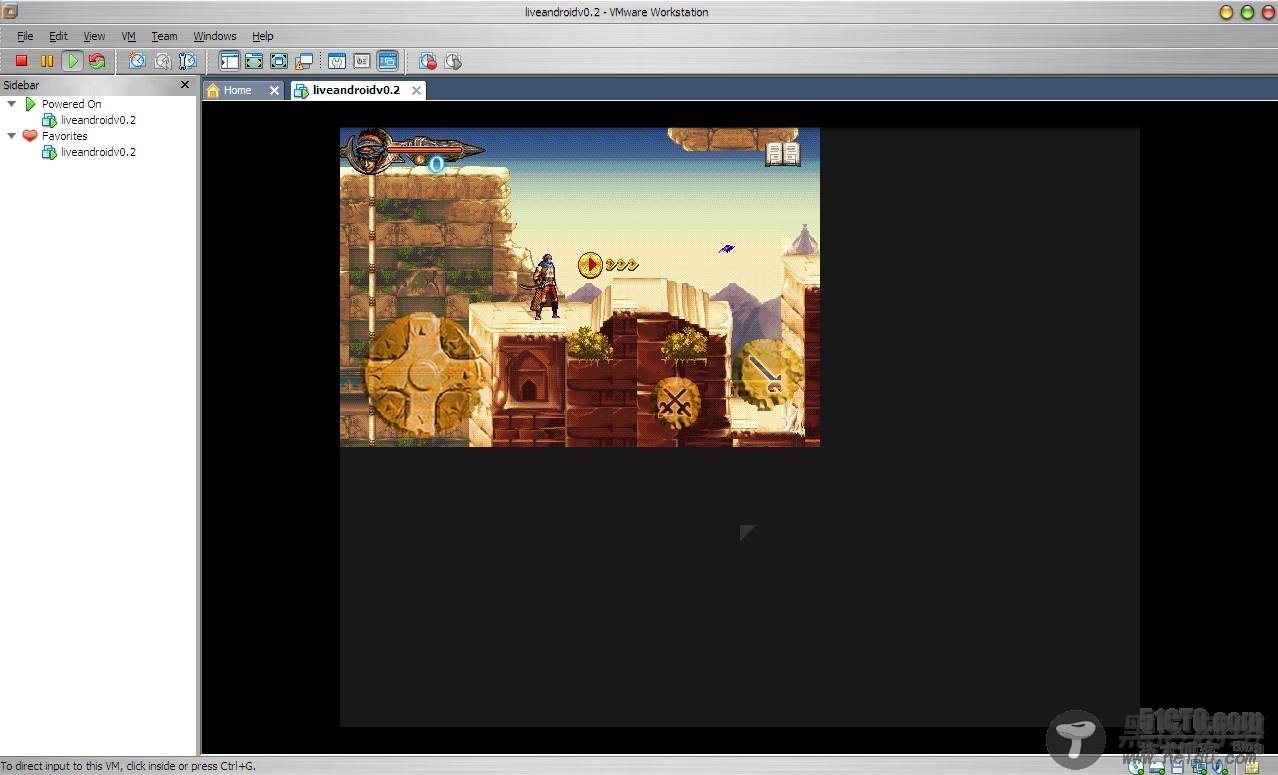This screenshot has height=775, width=1278.
Task: Tap the sword button in game
Action: pyautogui.click(x=767, y=376)
